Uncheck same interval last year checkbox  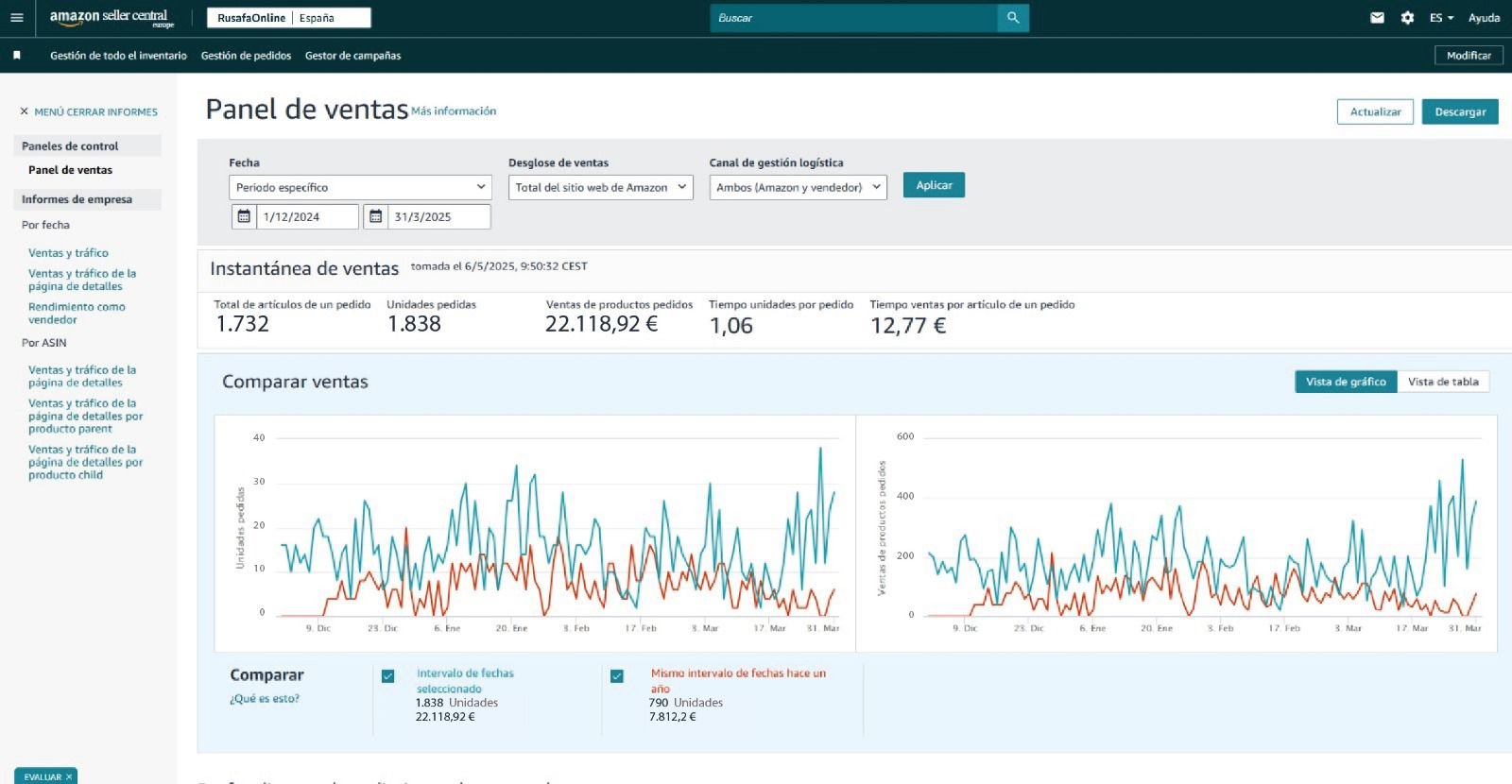tap(617, 676)
